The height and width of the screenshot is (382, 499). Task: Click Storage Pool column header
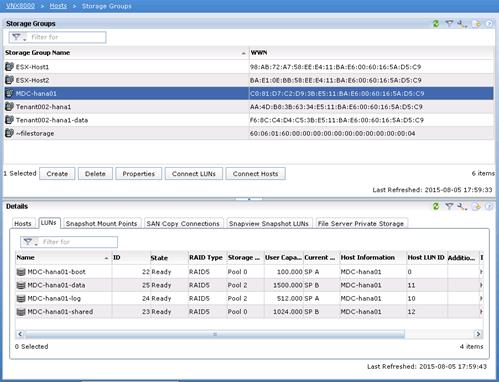point(245,258)
